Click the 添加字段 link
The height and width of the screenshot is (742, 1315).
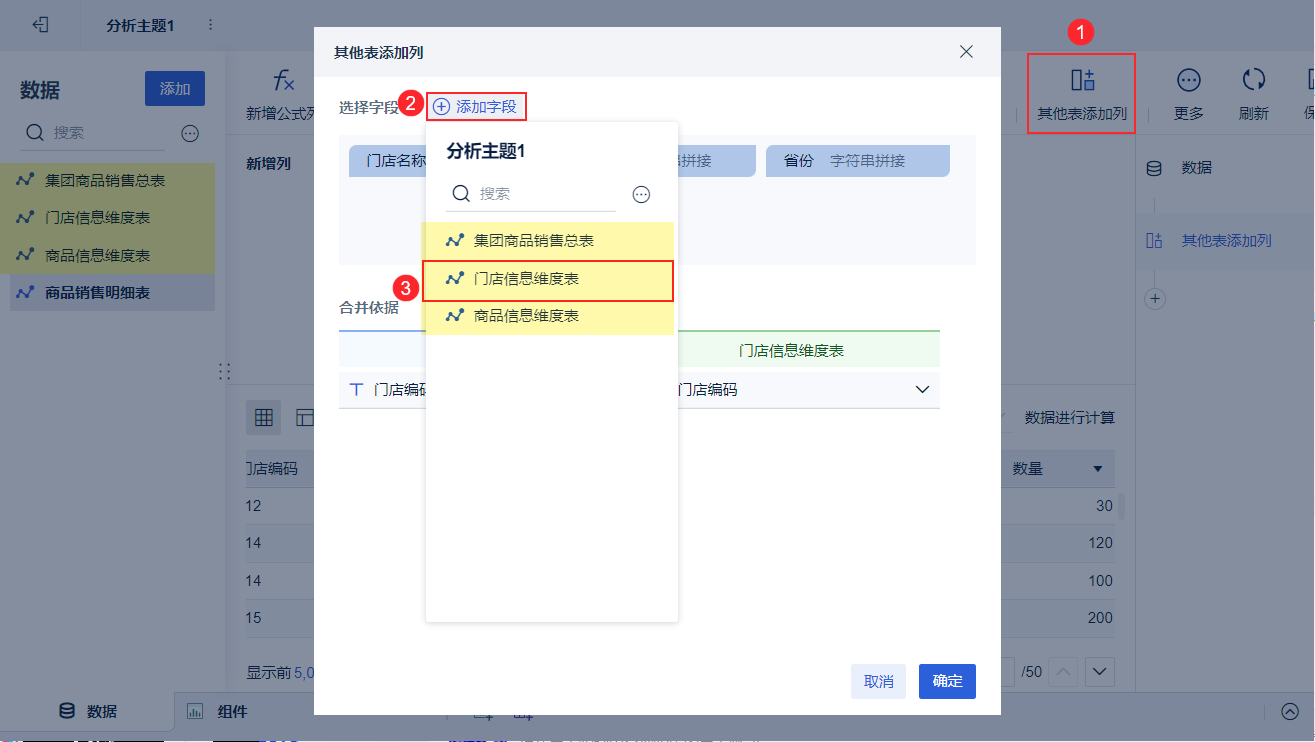coord(477,106)
